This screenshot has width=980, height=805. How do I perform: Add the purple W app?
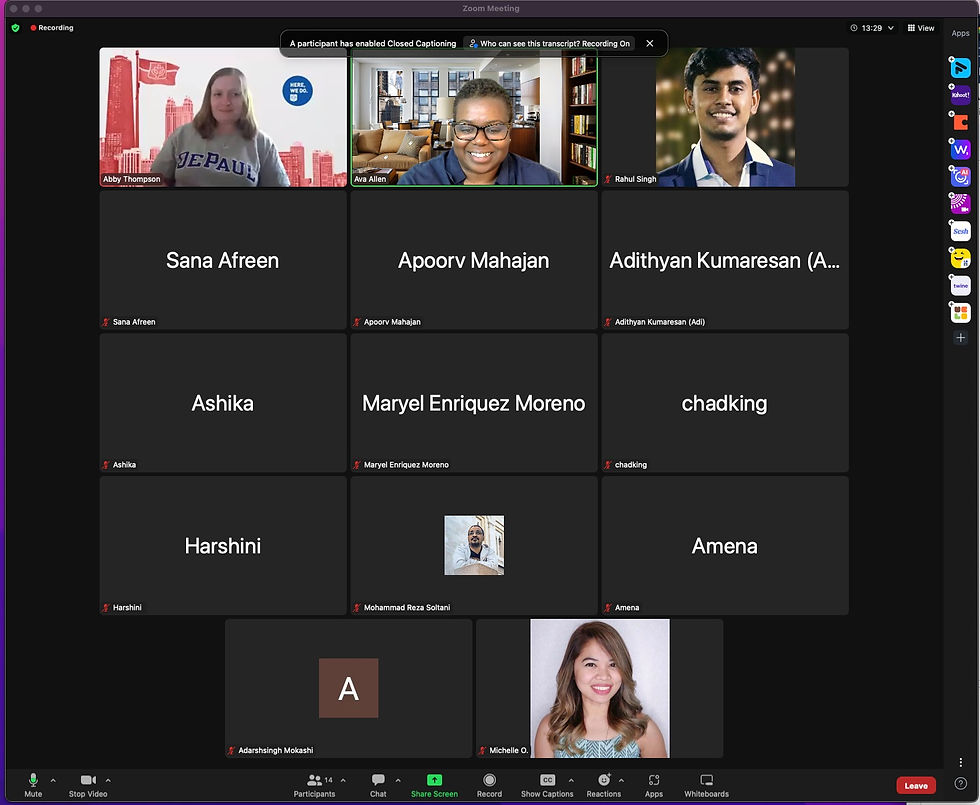pyautogui.click(x=960, y=149)
